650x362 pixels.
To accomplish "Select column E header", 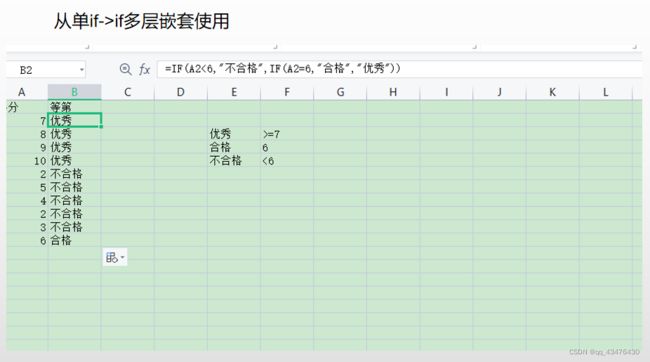I will click(234, 92).
